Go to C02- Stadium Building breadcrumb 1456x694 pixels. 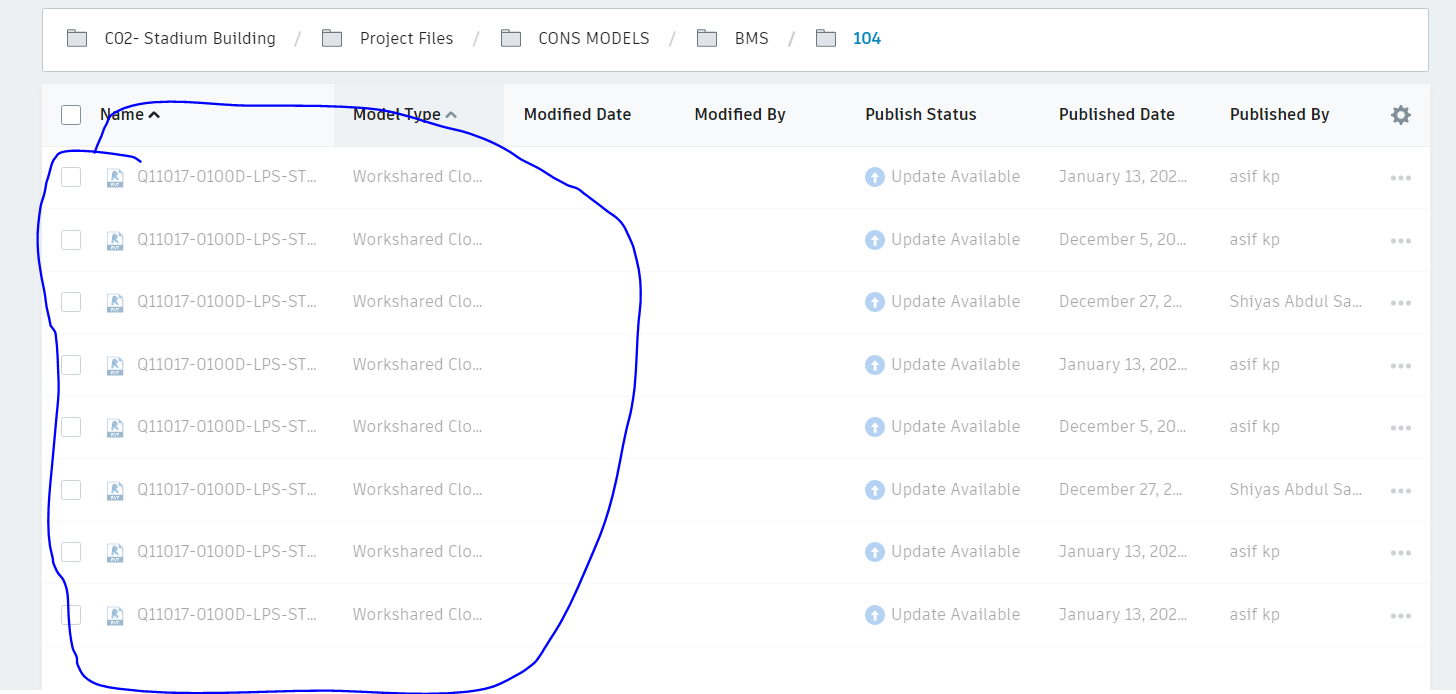coord(190,39)
